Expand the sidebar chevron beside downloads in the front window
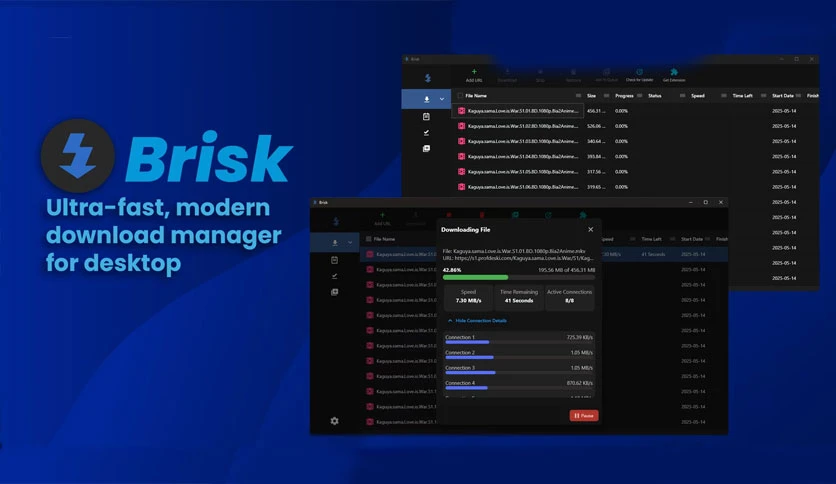The image size is (836, 484). tap(350, 243)
